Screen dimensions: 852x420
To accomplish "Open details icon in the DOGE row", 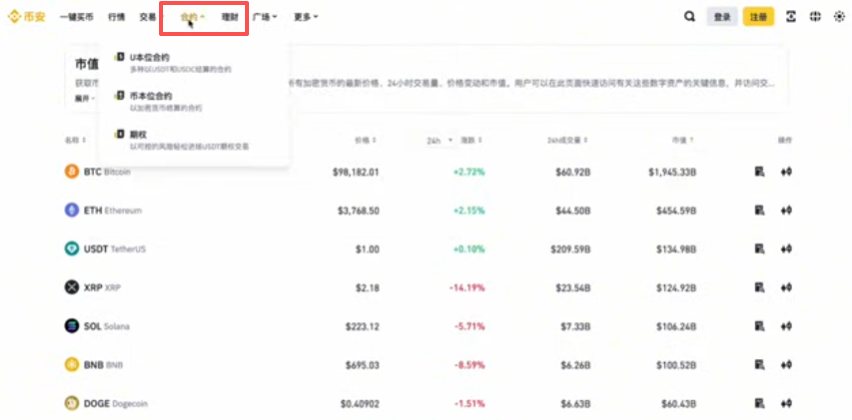I will (760, 403).
